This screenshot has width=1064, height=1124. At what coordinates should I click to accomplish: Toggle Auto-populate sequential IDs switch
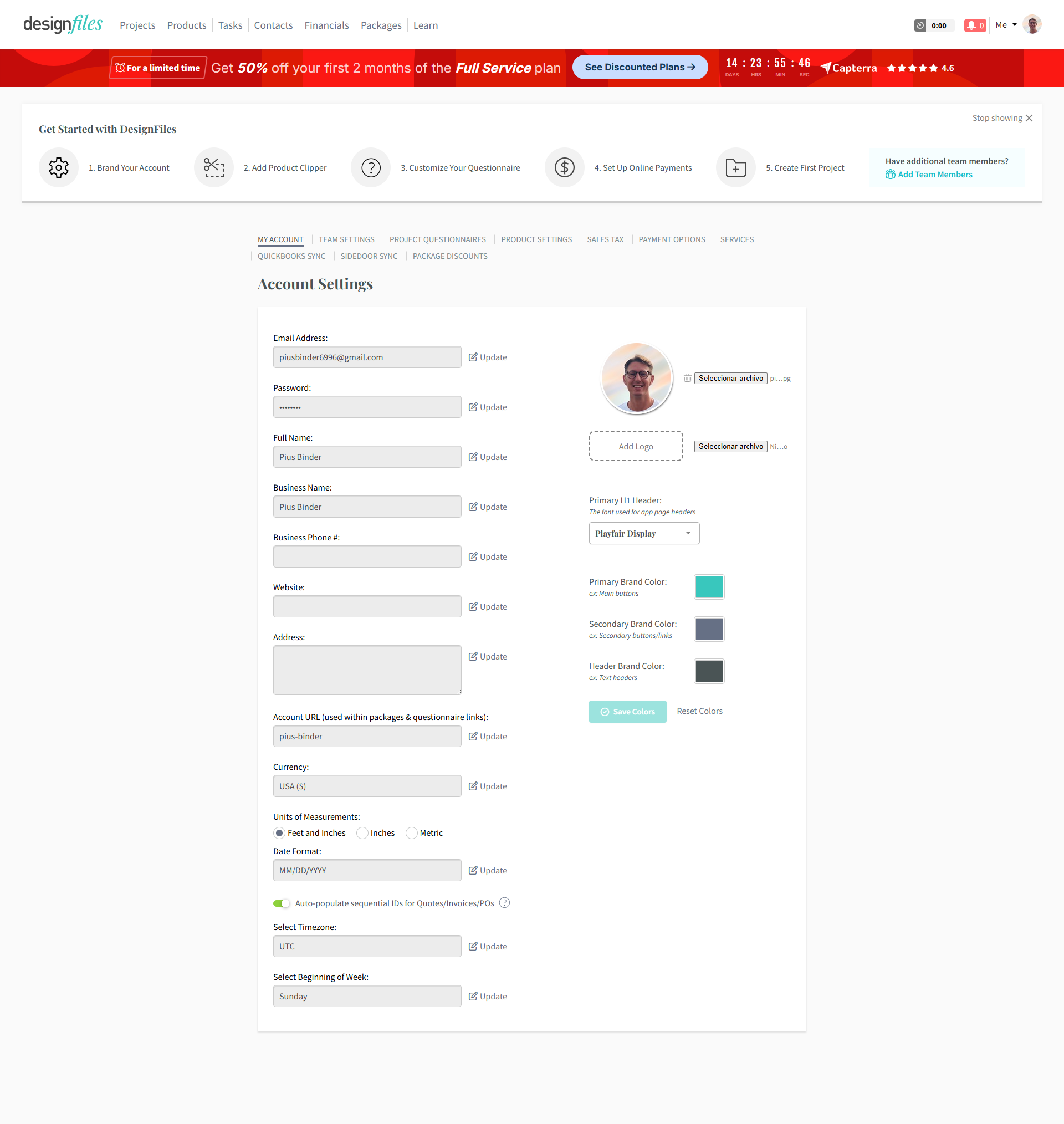pos(282,903)
